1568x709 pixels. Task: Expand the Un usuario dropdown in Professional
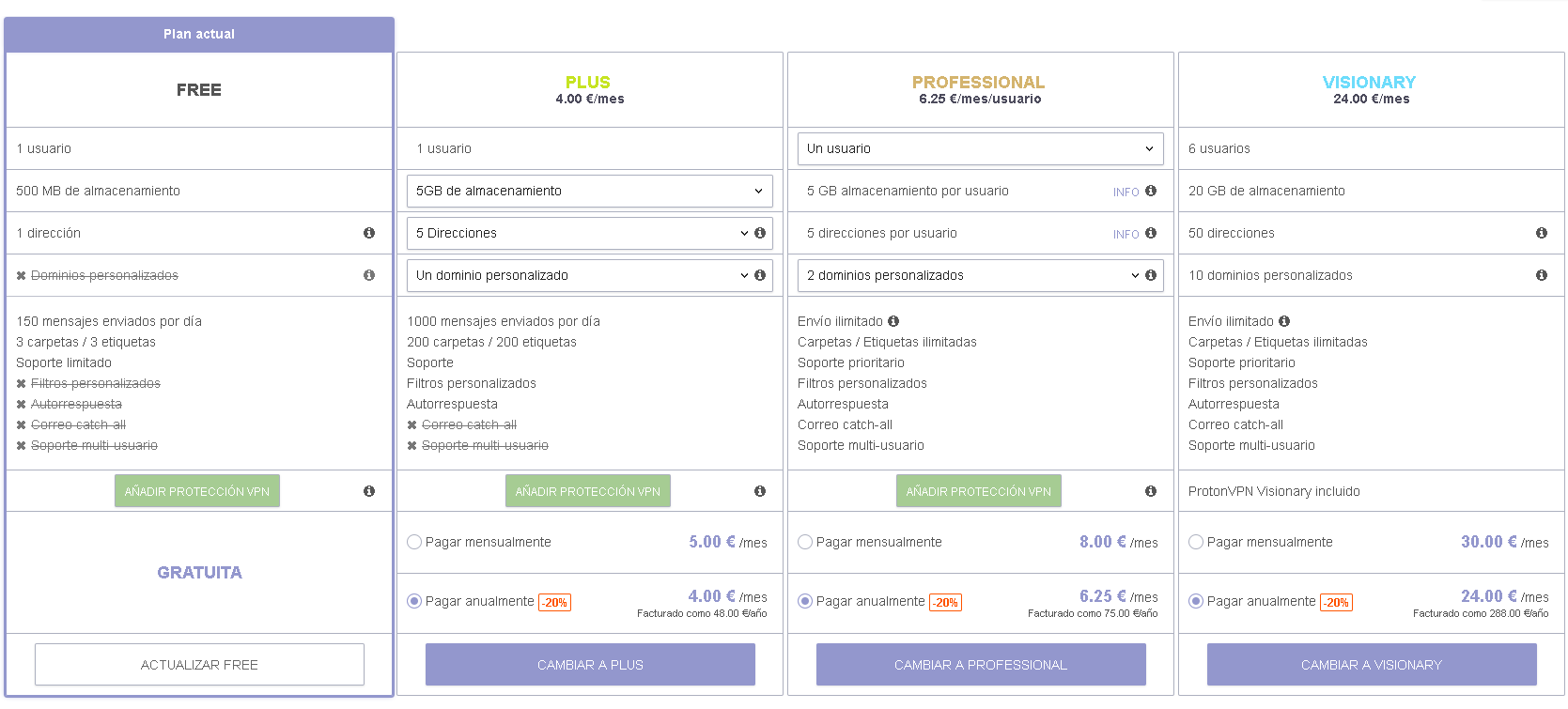(981, 148)
